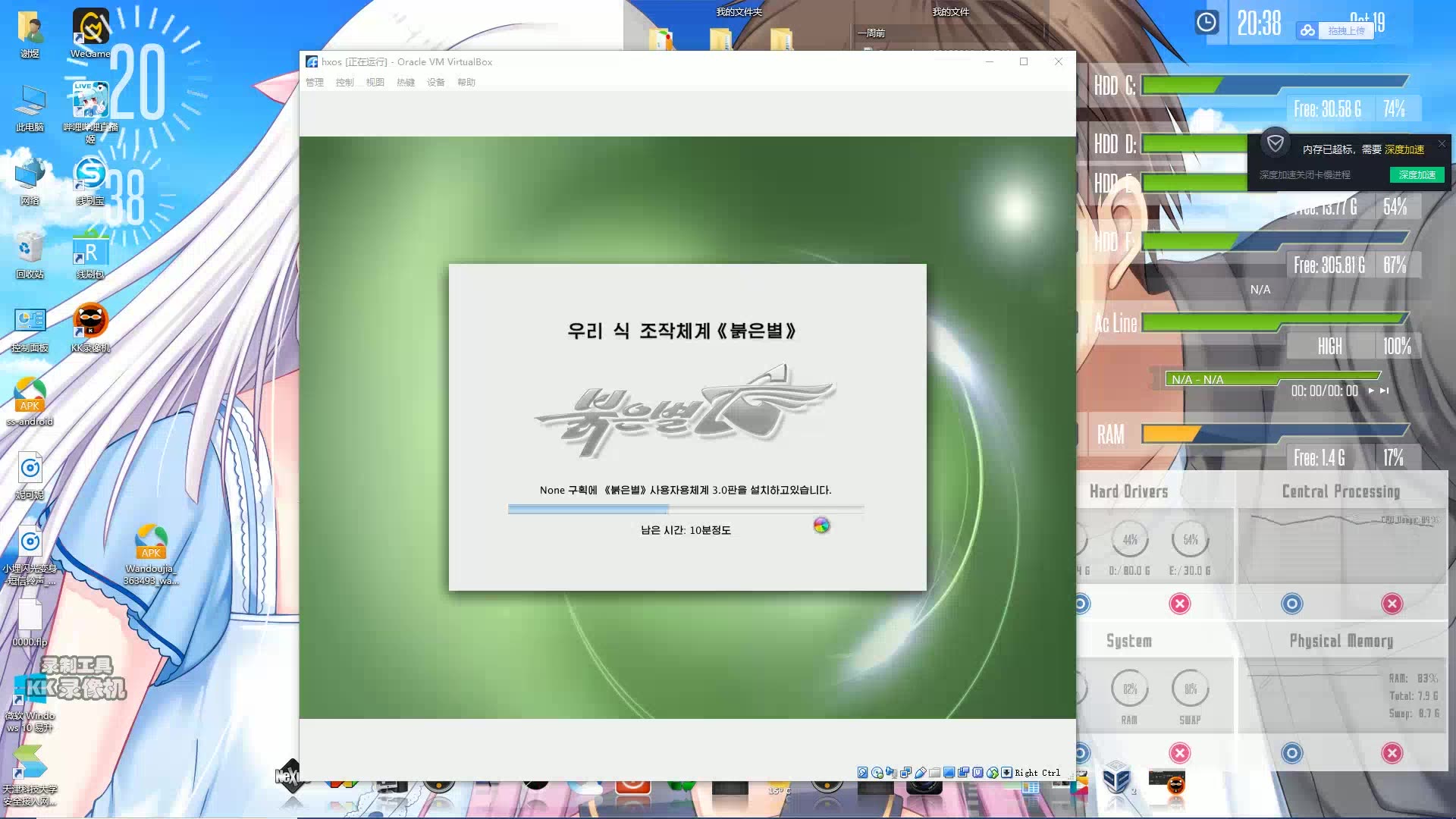The image size is (1456, 819).
Task: Open the KK录像机 desktop shortcut
Action: click(x=90, y=328)
